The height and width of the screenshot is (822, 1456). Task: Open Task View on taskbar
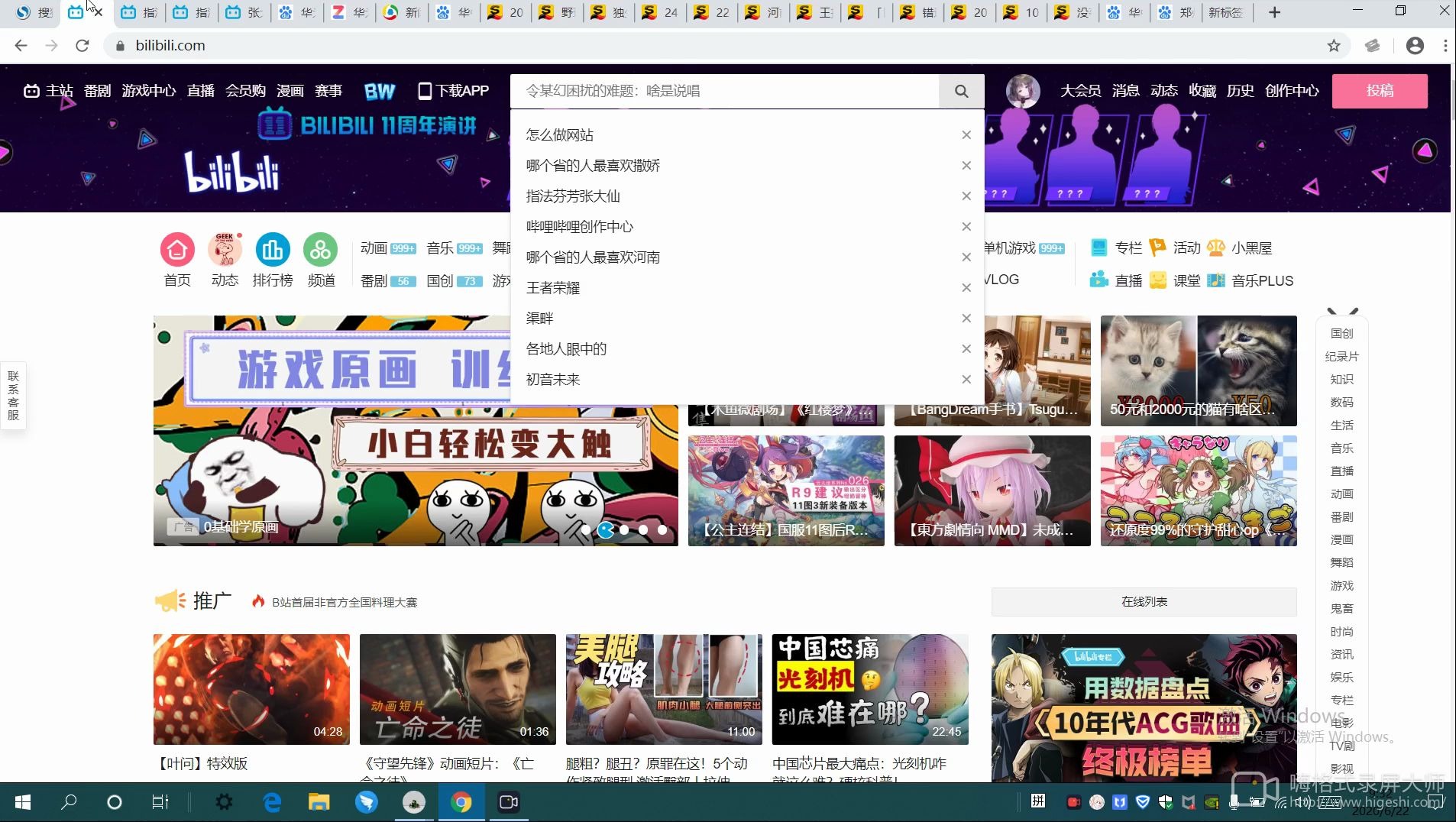coord(160,802)
